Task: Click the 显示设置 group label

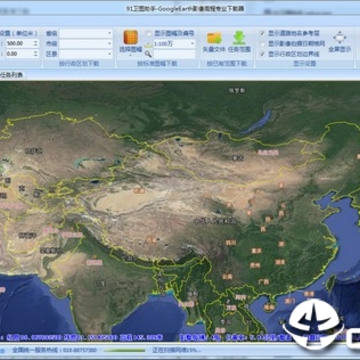Action: (x=304, y=64)
